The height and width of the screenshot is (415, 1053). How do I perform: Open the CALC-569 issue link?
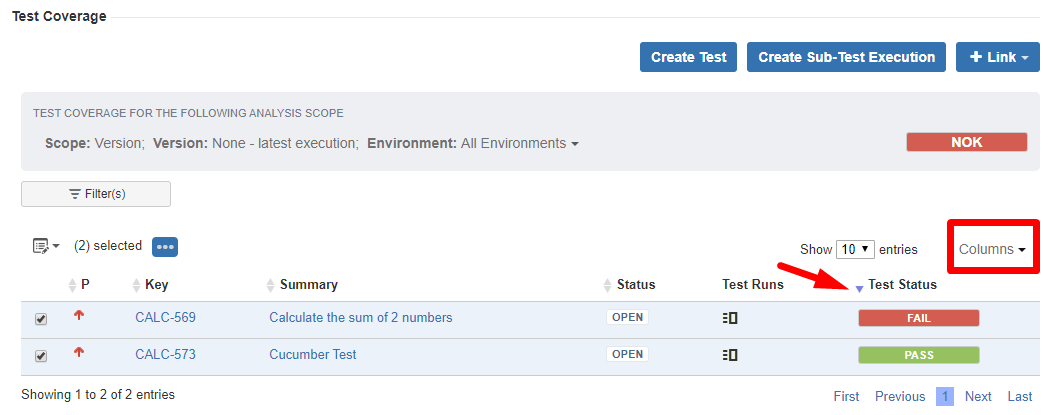(x=165, y=318)
